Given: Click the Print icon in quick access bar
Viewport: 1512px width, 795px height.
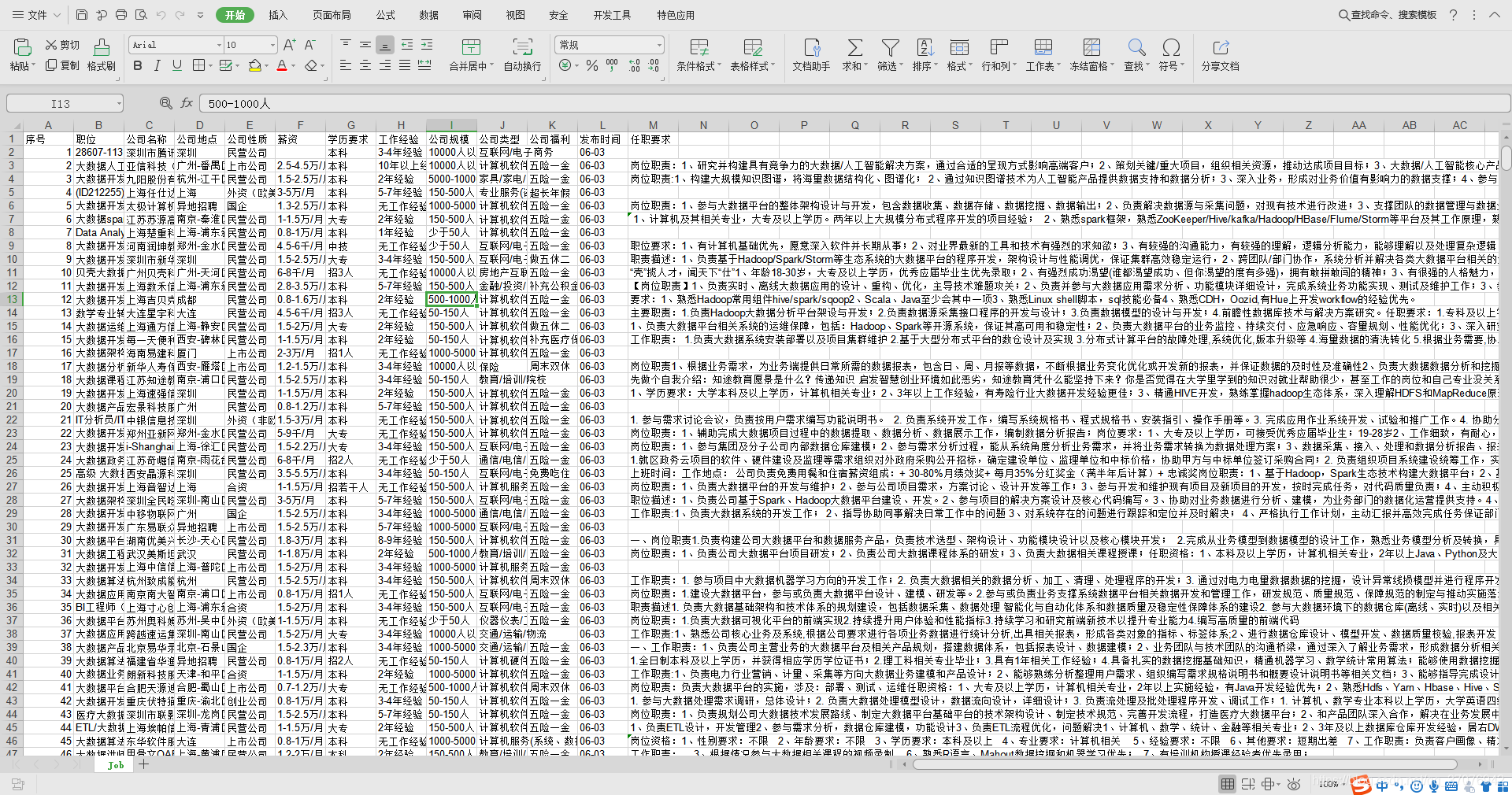Looking at the screenshot, I should coord(121,15).
